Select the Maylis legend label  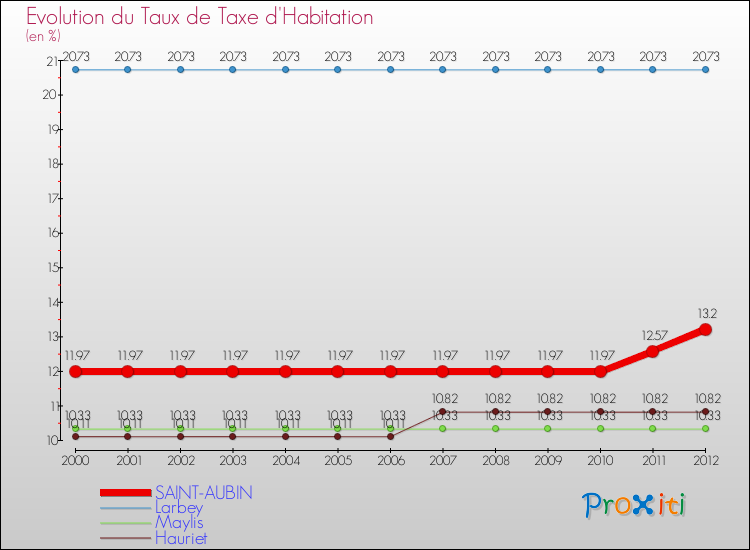[x=179, y=523]
